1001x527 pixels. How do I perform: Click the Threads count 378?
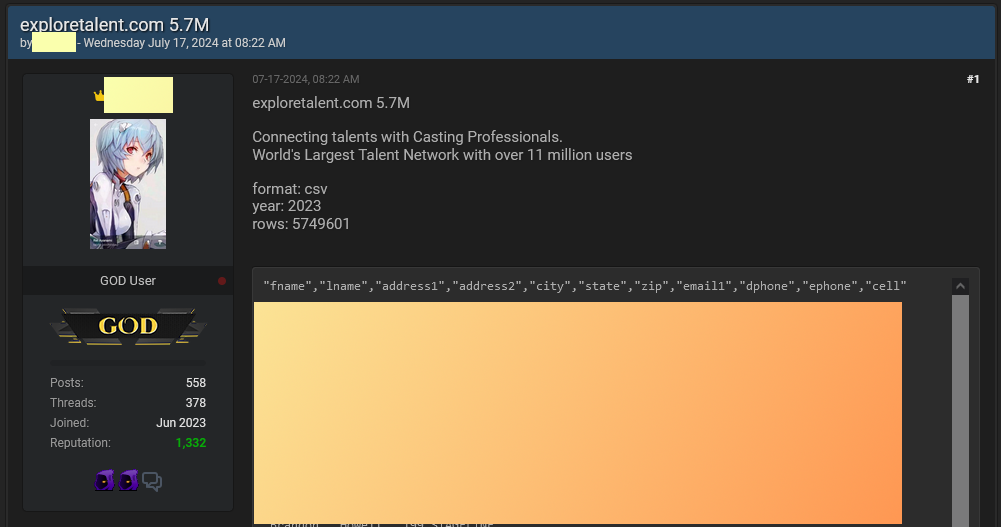(x=196, y=403)
